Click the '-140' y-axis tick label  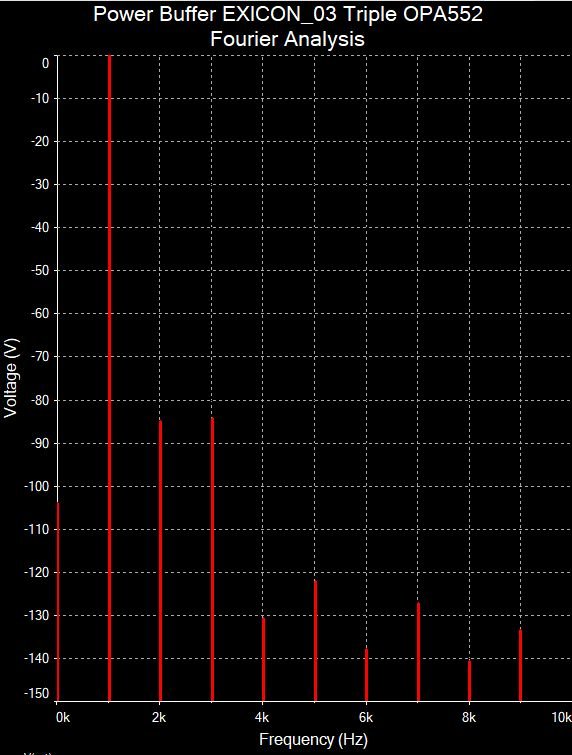tap(37, 658)
